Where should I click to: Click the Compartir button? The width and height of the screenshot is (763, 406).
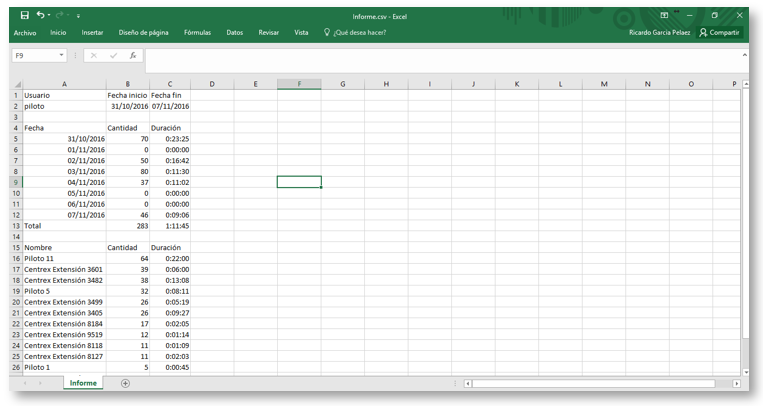pyautogui.click(x=719, y=33)
